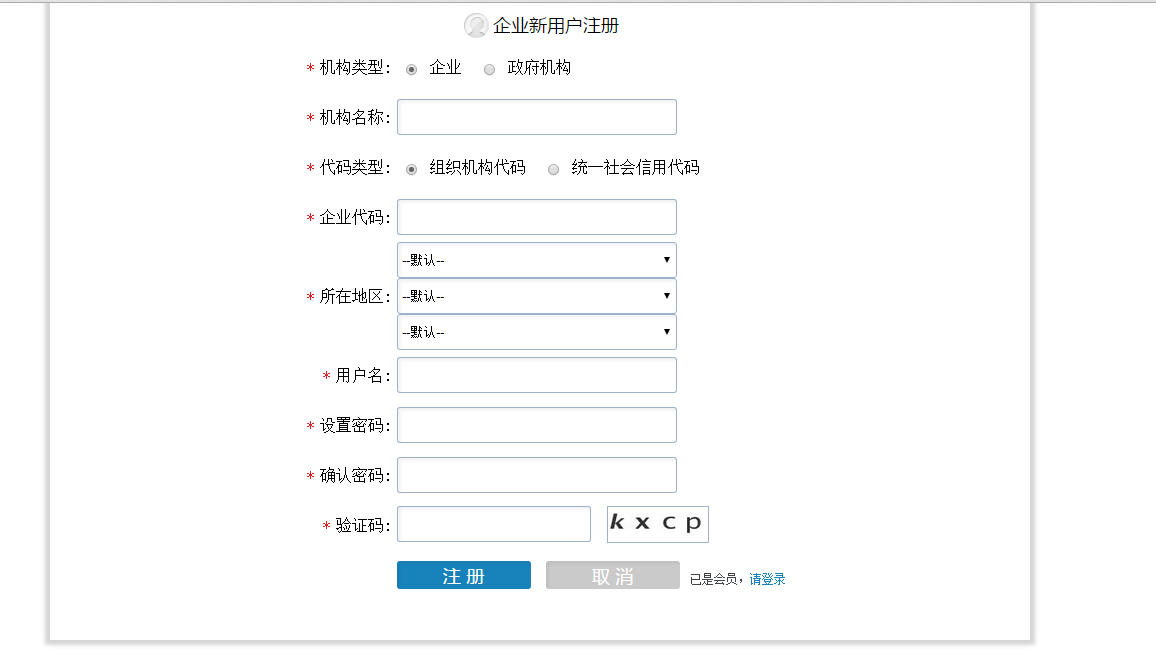Open the bottom 所在地区 dropdown
This screenshot has height=663, width=1156.
[x=536, y=332]
